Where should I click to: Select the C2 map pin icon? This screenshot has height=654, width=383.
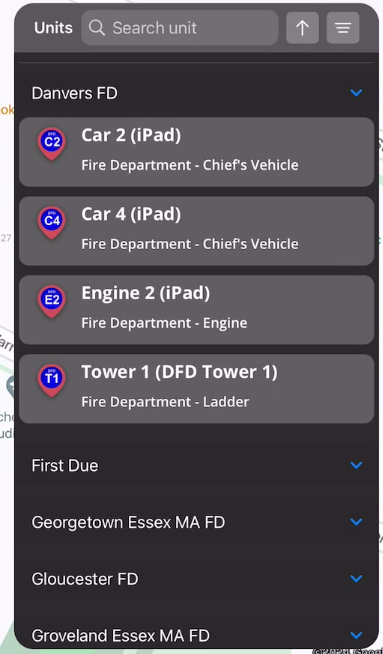point(52,144)
